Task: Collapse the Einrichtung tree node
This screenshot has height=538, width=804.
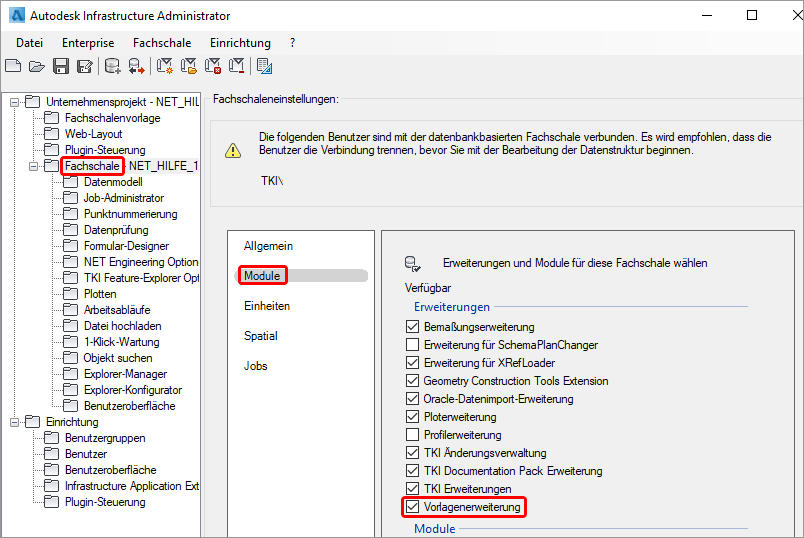Action: tap(14, 422)
